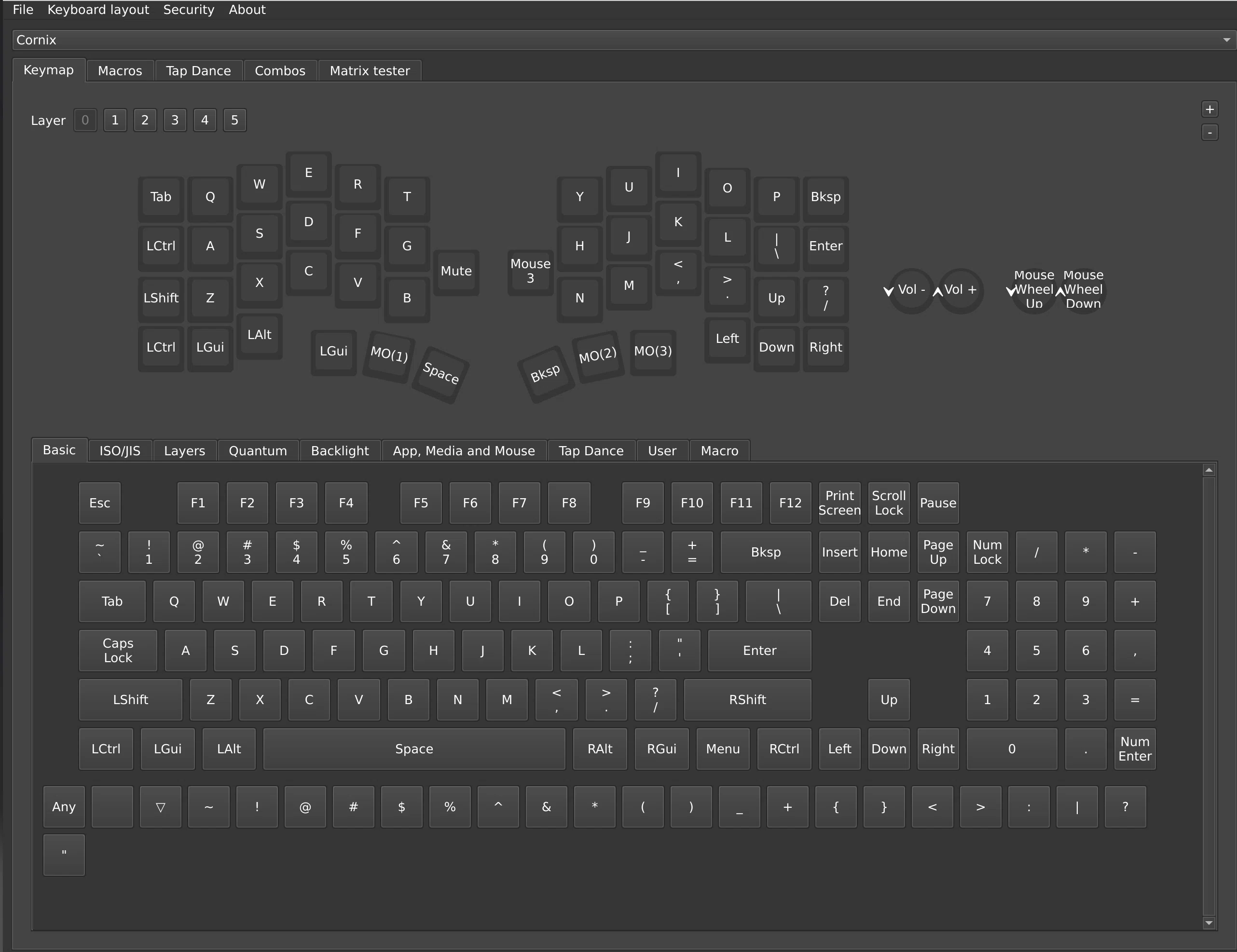This screenshot has height=952, width=1237.
Task: Zoom out keymap with the minus button
Action: (x=1210, y=133)
